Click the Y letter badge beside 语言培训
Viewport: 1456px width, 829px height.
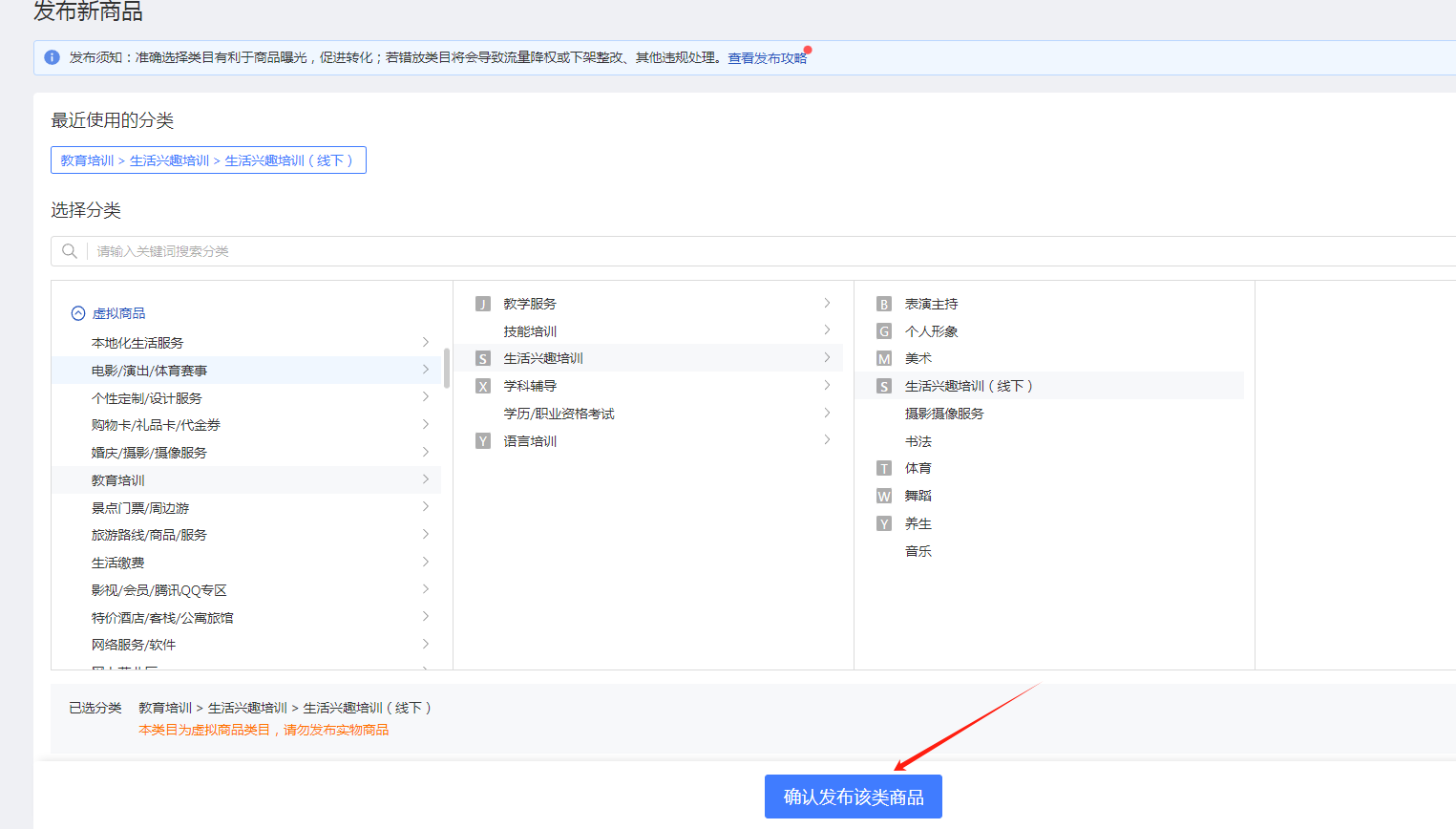coord(483,441)
